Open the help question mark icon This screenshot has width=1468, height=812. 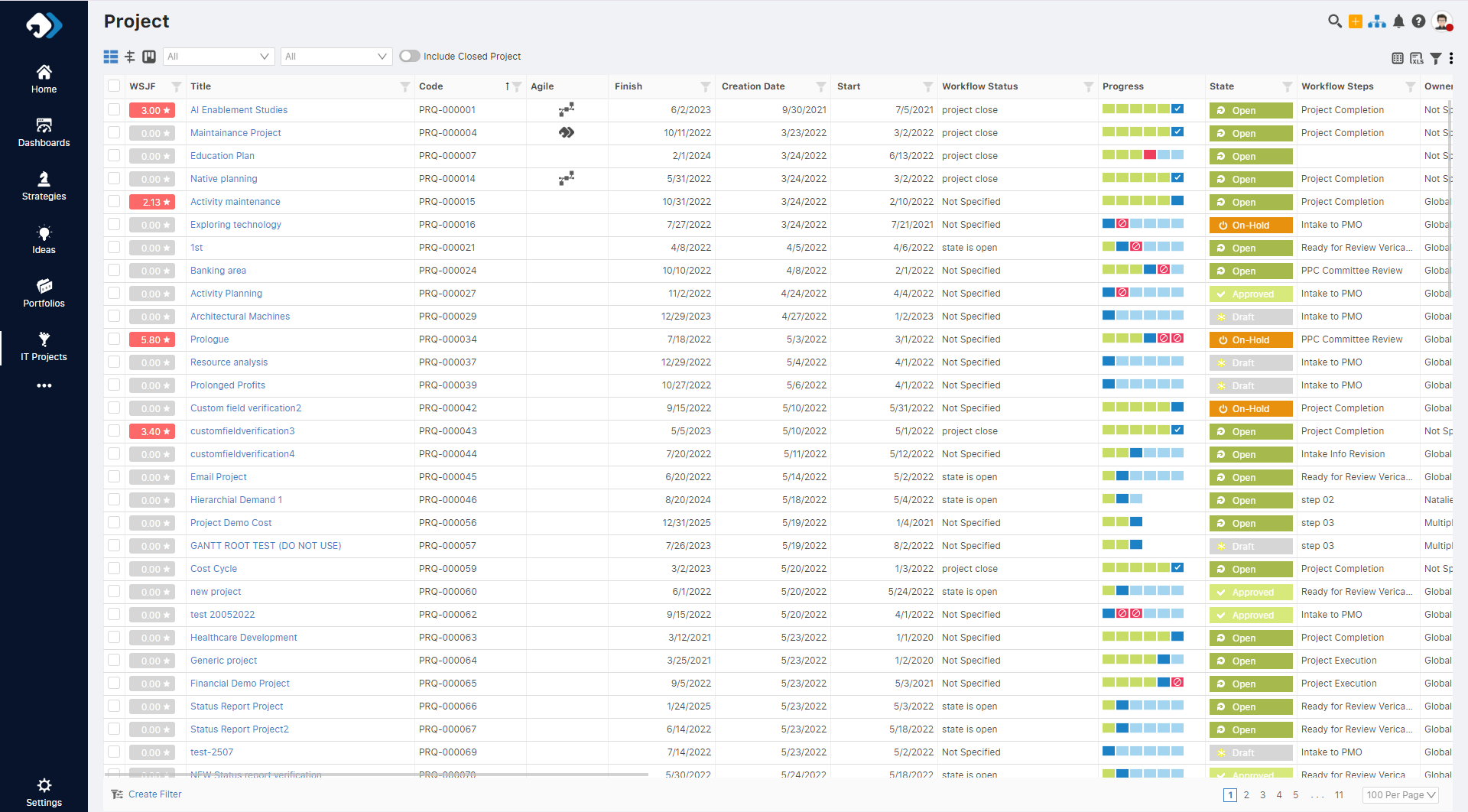pyautogui.click(x=1418, y=21)
